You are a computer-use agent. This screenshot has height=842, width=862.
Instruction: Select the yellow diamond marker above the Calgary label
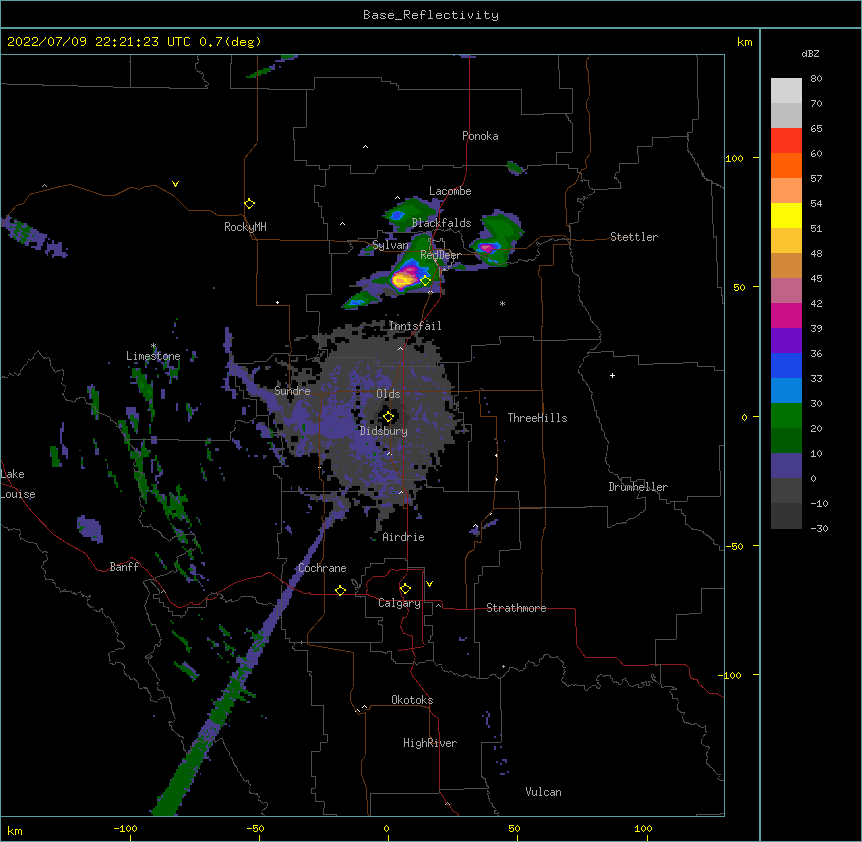pyautogui.click(x=405, y=589)
